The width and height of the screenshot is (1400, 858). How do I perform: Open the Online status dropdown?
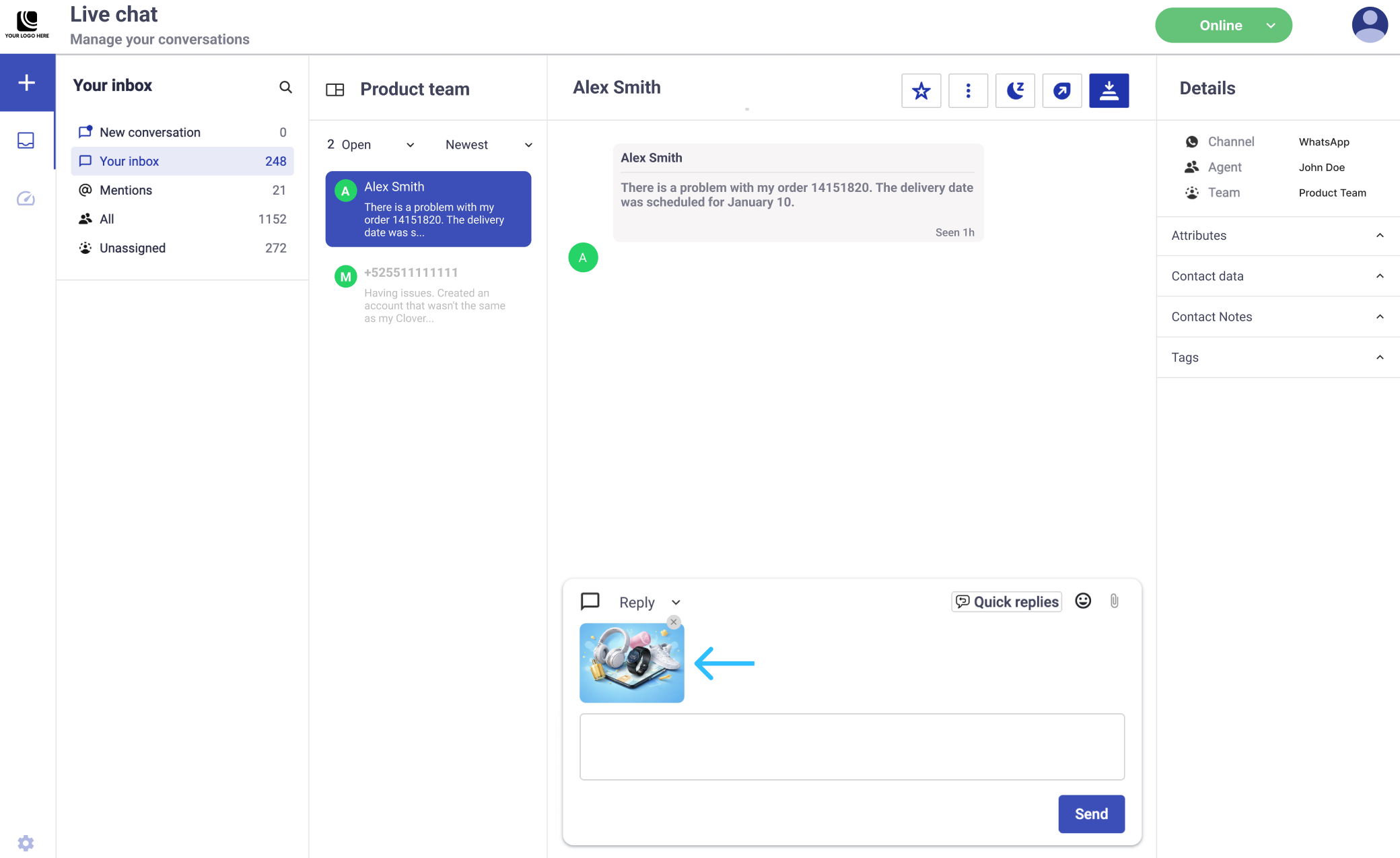coord(1223,26)
